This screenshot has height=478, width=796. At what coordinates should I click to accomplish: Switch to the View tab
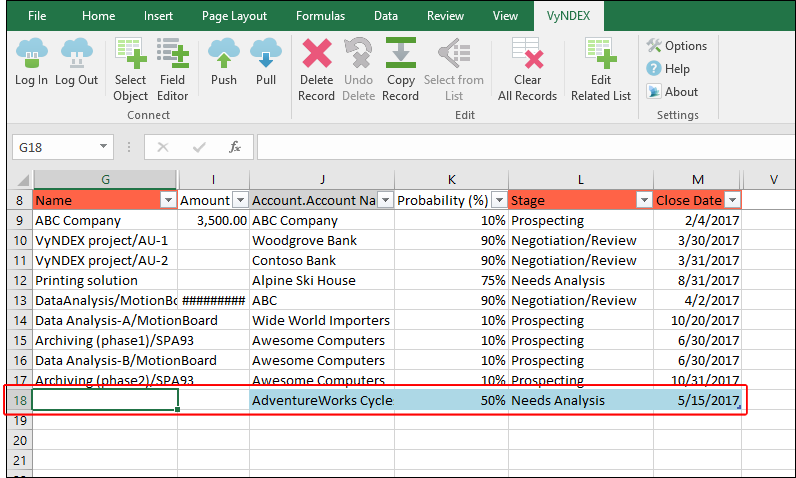point(505,16)
